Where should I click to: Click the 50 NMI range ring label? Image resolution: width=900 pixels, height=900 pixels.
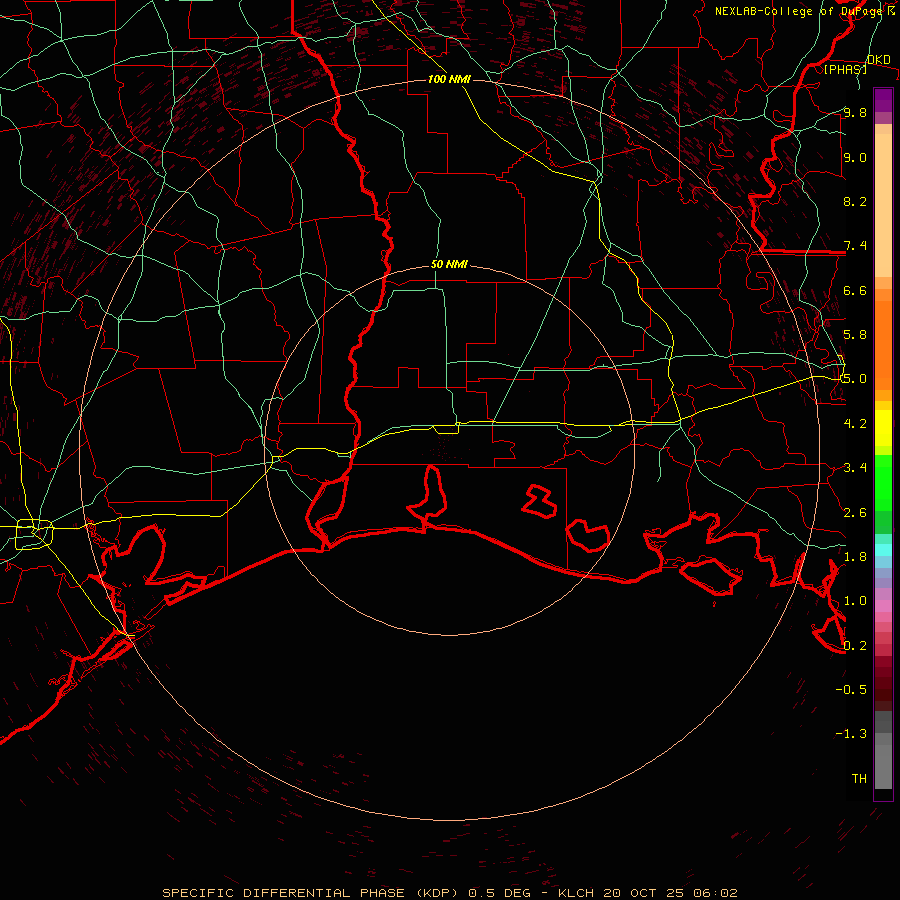point(449,264)
